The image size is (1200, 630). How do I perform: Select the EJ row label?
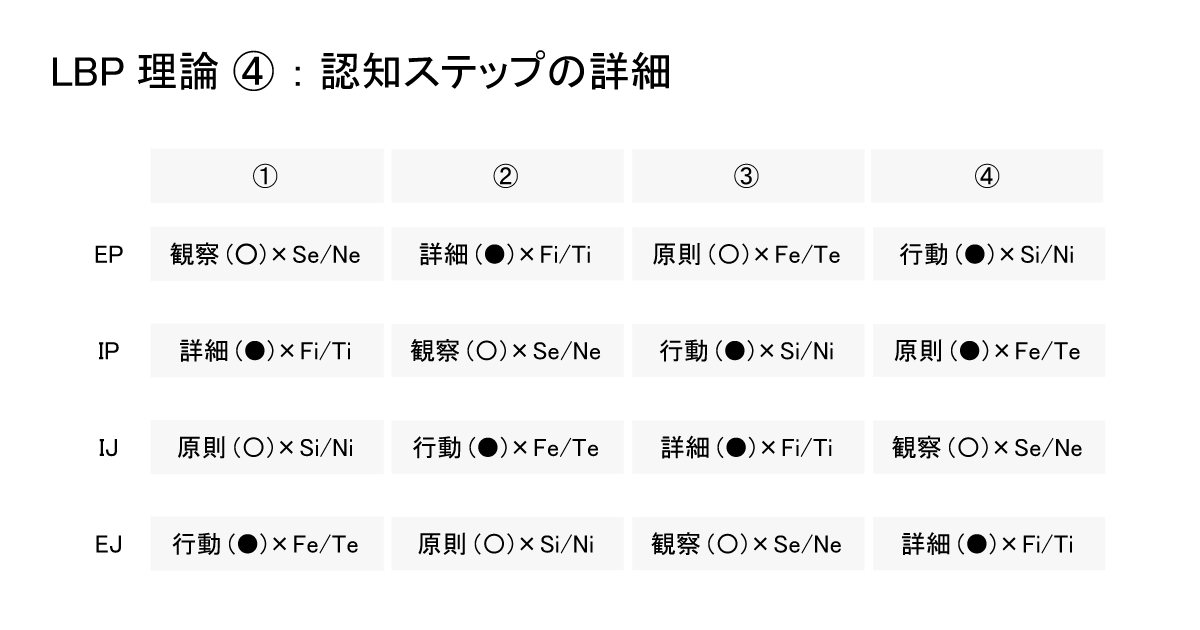coord(110,545)
